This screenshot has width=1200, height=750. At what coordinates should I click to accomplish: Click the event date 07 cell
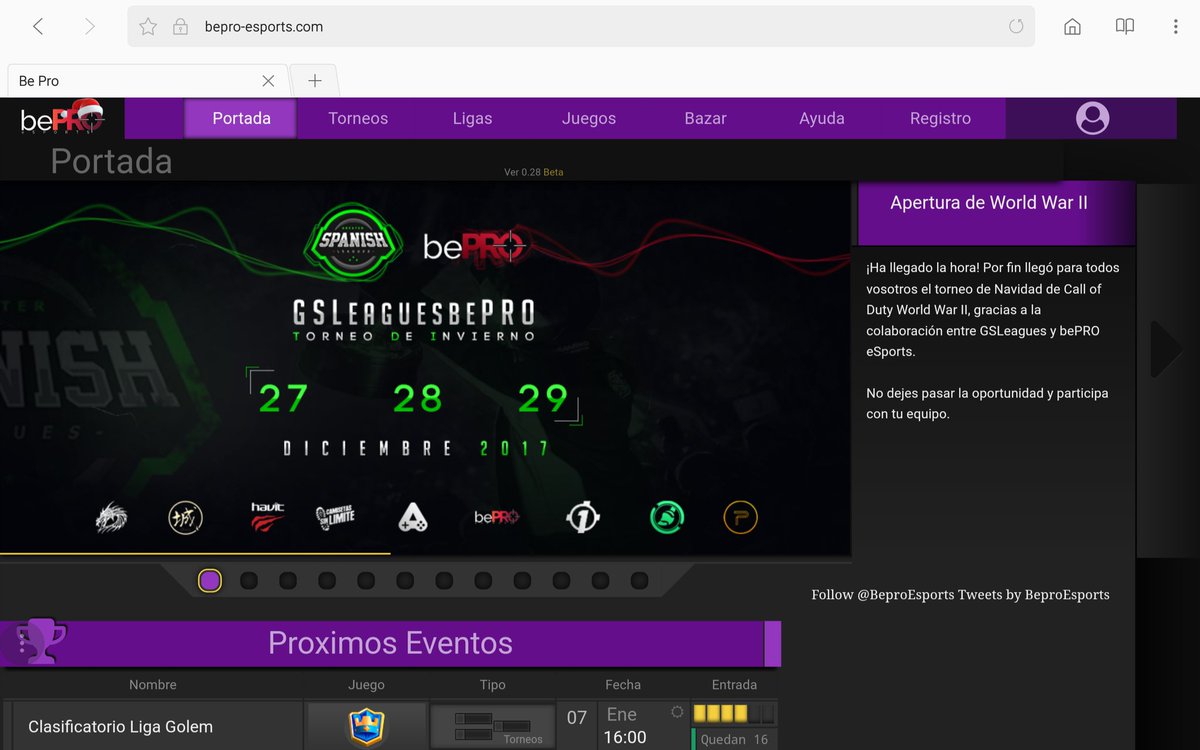[x=576, y=717]
